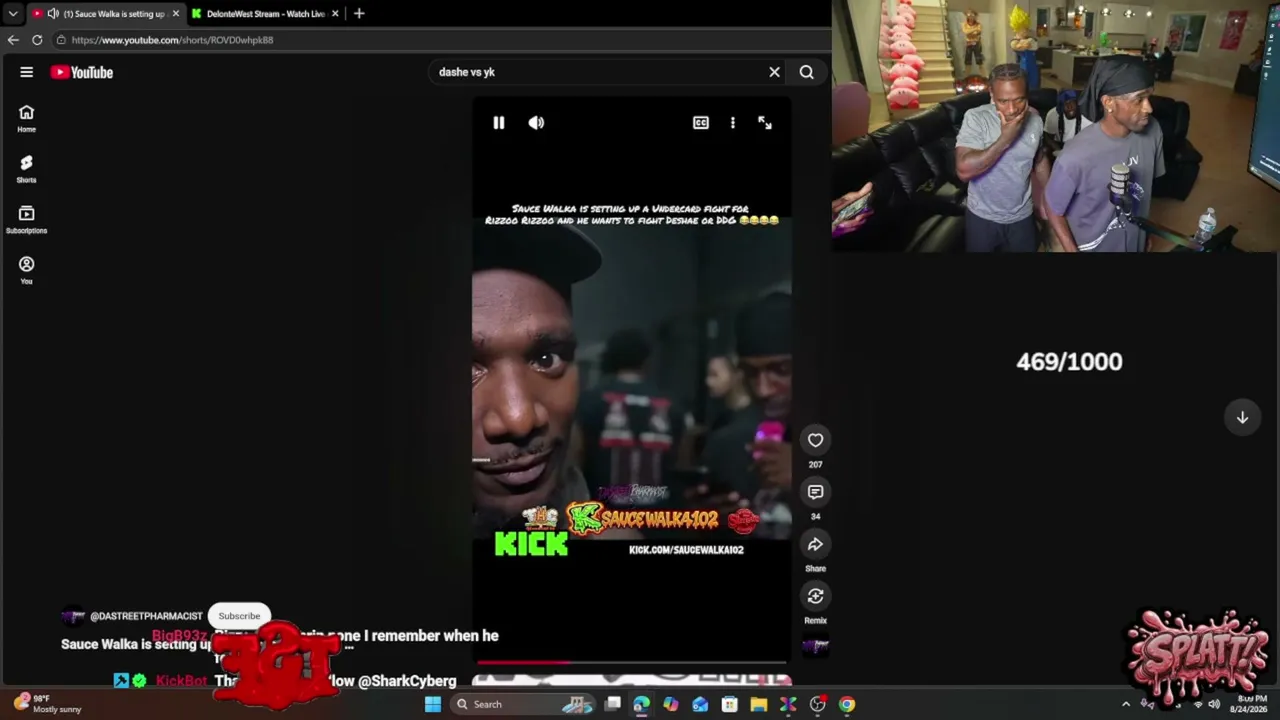
Task: Close the DelonteWest Stream tab
Action: click(x=336, y=14)
